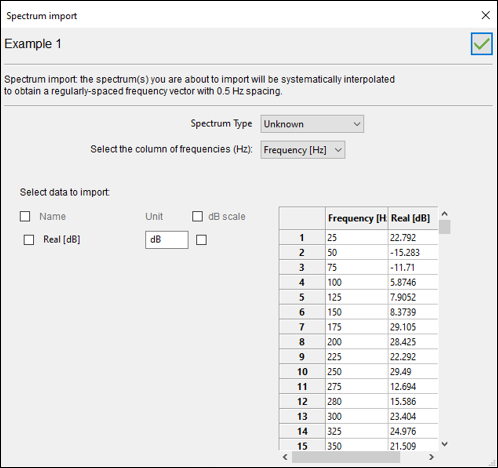Click the frequency cell 280
The width and height of the screenshot is (498, 468).
[357, 401]
